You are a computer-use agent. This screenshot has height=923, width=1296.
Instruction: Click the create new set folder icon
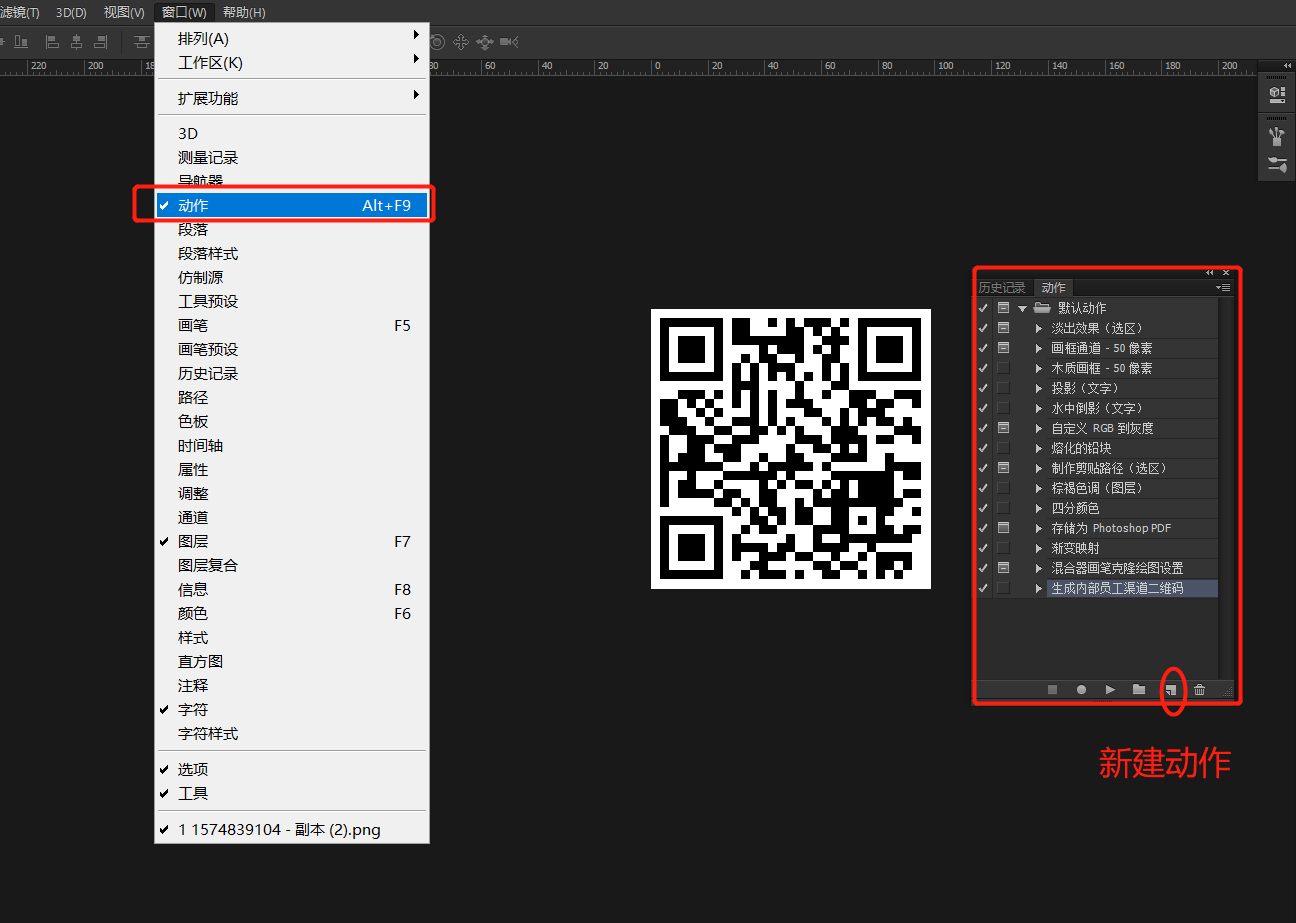[x=1138, y=690]
